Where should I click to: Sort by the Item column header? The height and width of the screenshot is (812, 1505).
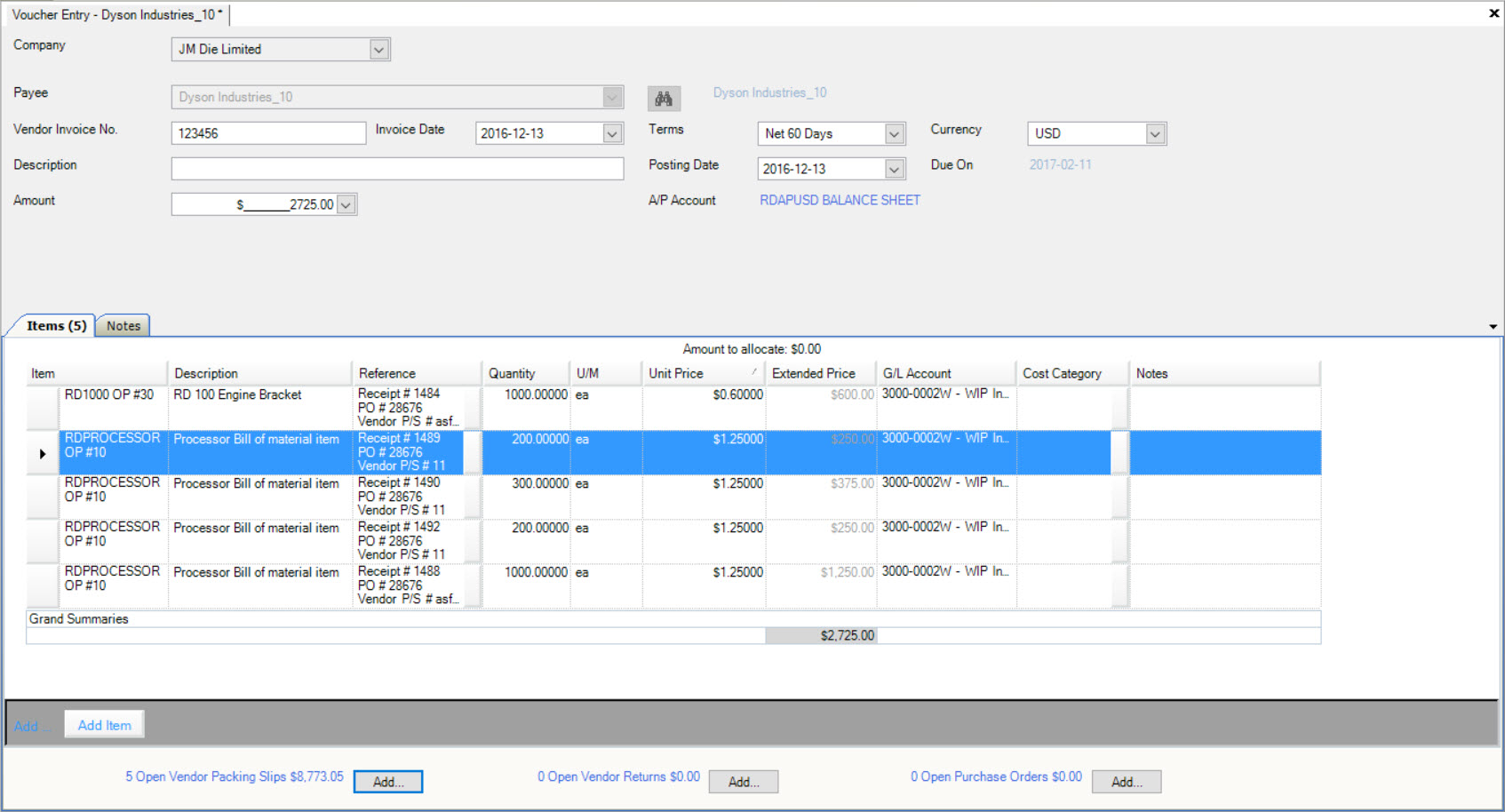pos(97,373)
